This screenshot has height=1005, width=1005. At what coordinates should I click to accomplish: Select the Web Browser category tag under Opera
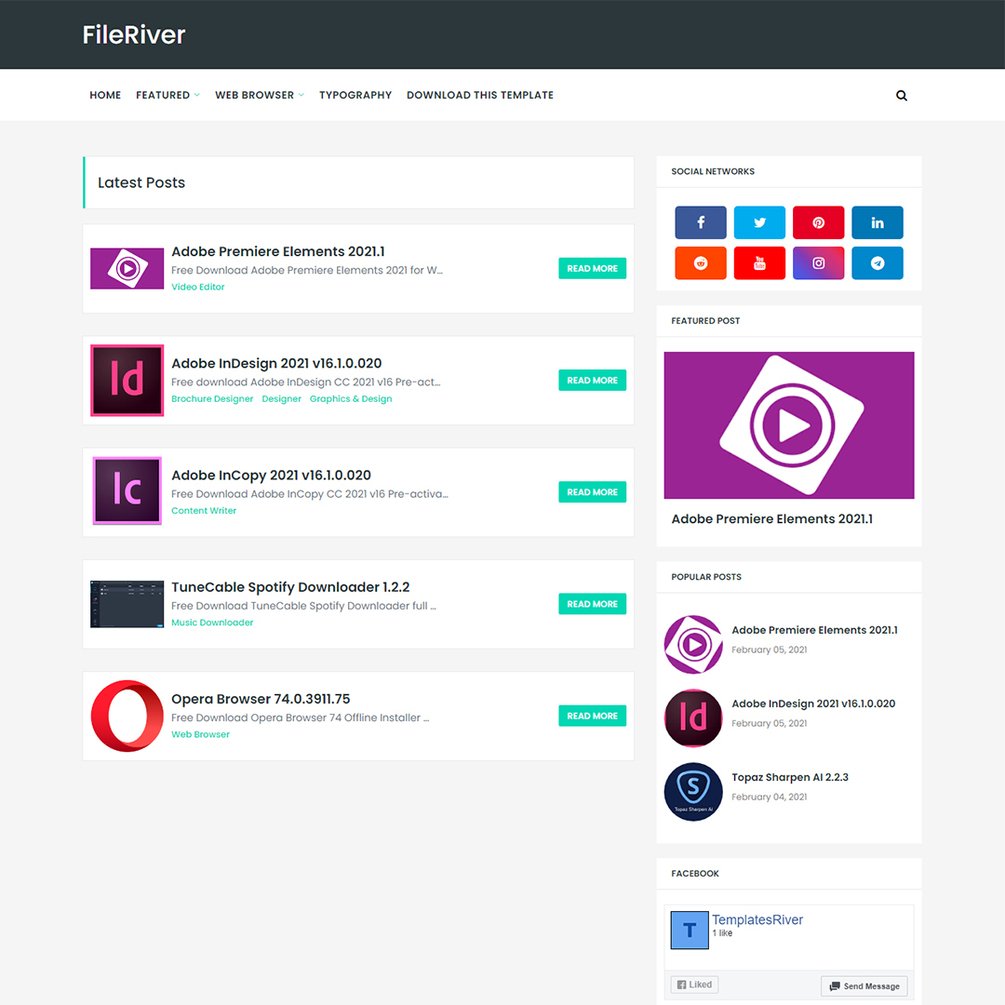point(200,735)
